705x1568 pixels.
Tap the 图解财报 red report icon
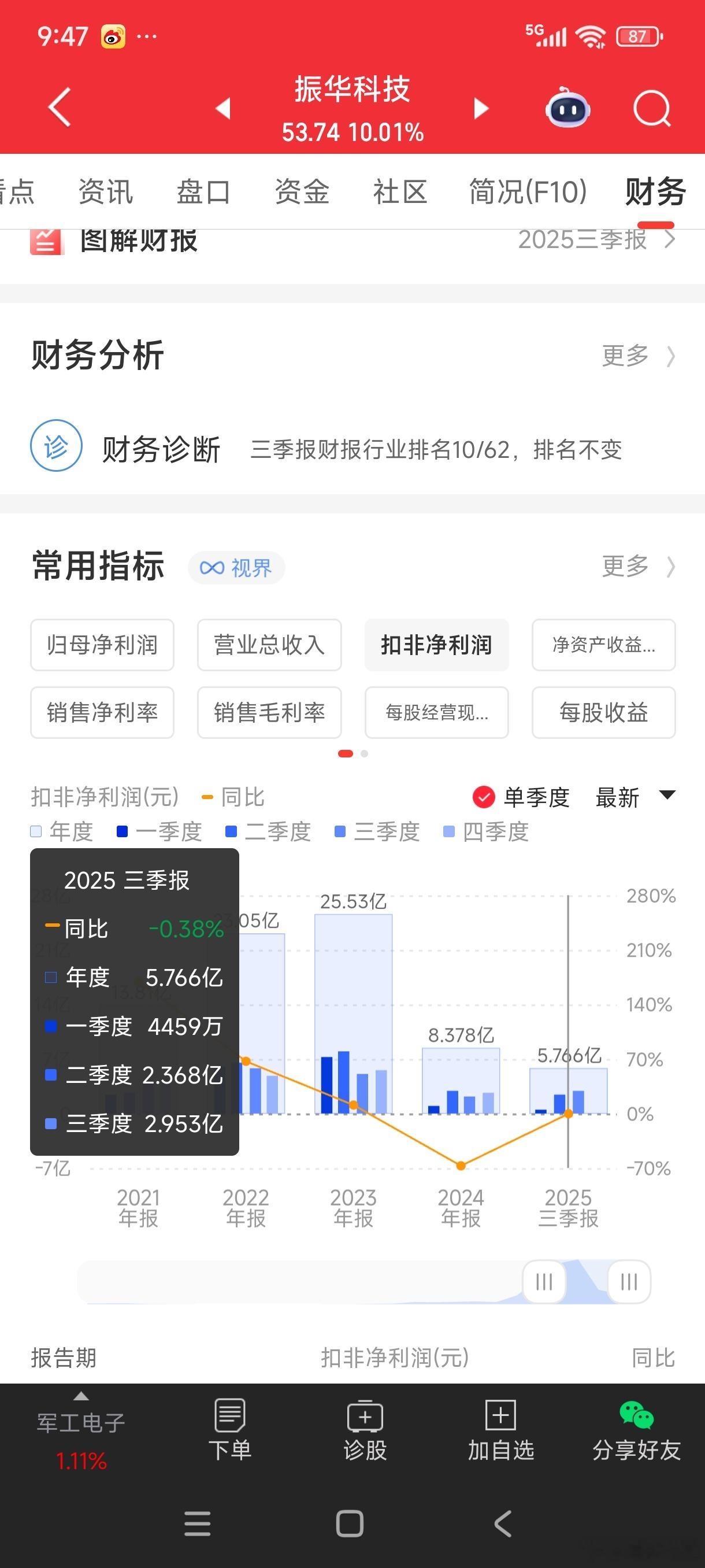pos(46,242)
